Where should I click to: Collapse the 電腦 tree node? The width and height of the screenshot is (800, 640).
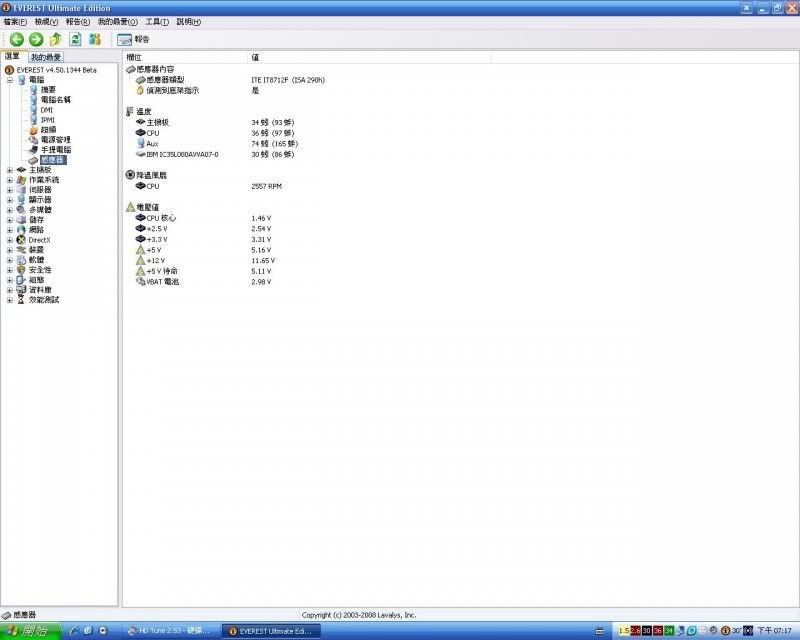(x=10, y=80)
